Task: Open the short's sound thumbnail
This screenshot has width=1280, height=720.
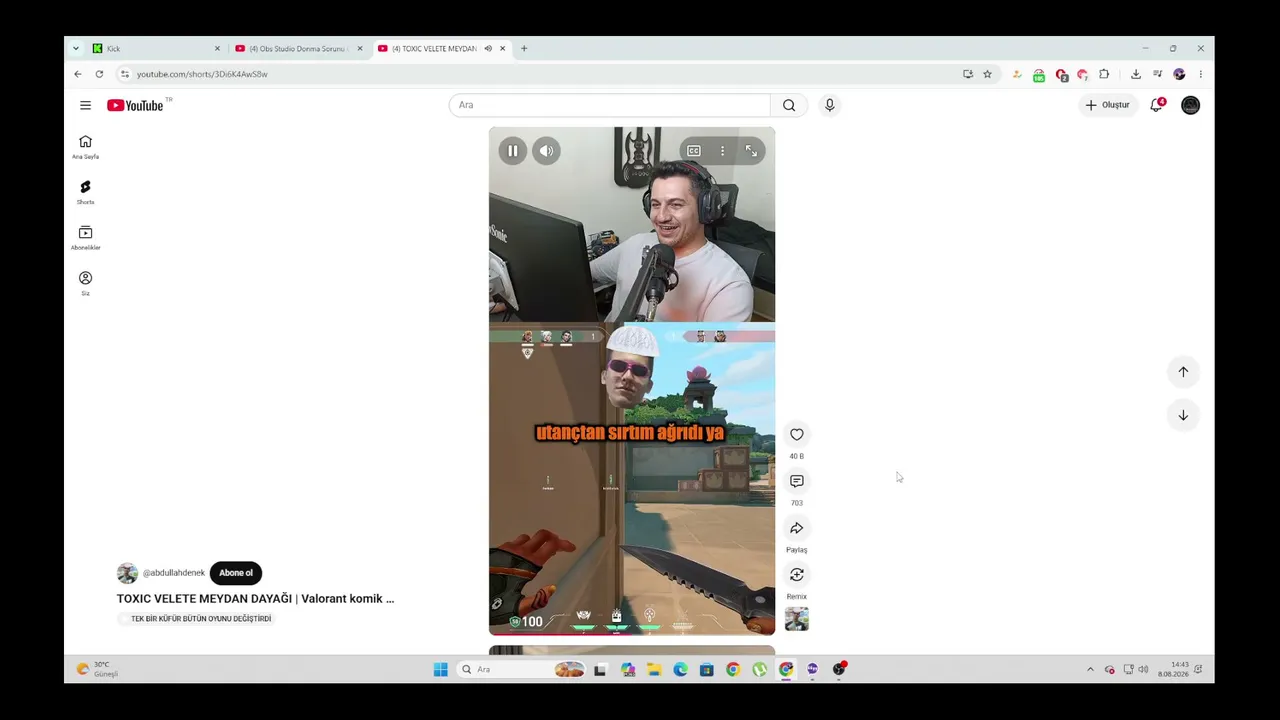Action: click(797, 619)
